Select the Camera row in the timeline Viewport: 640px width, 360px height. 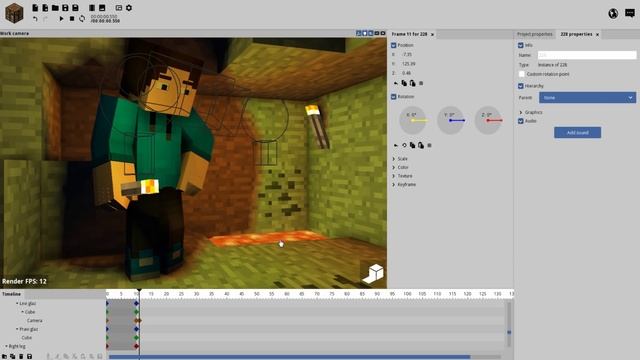pyautogui.click(x=35, y=320)
